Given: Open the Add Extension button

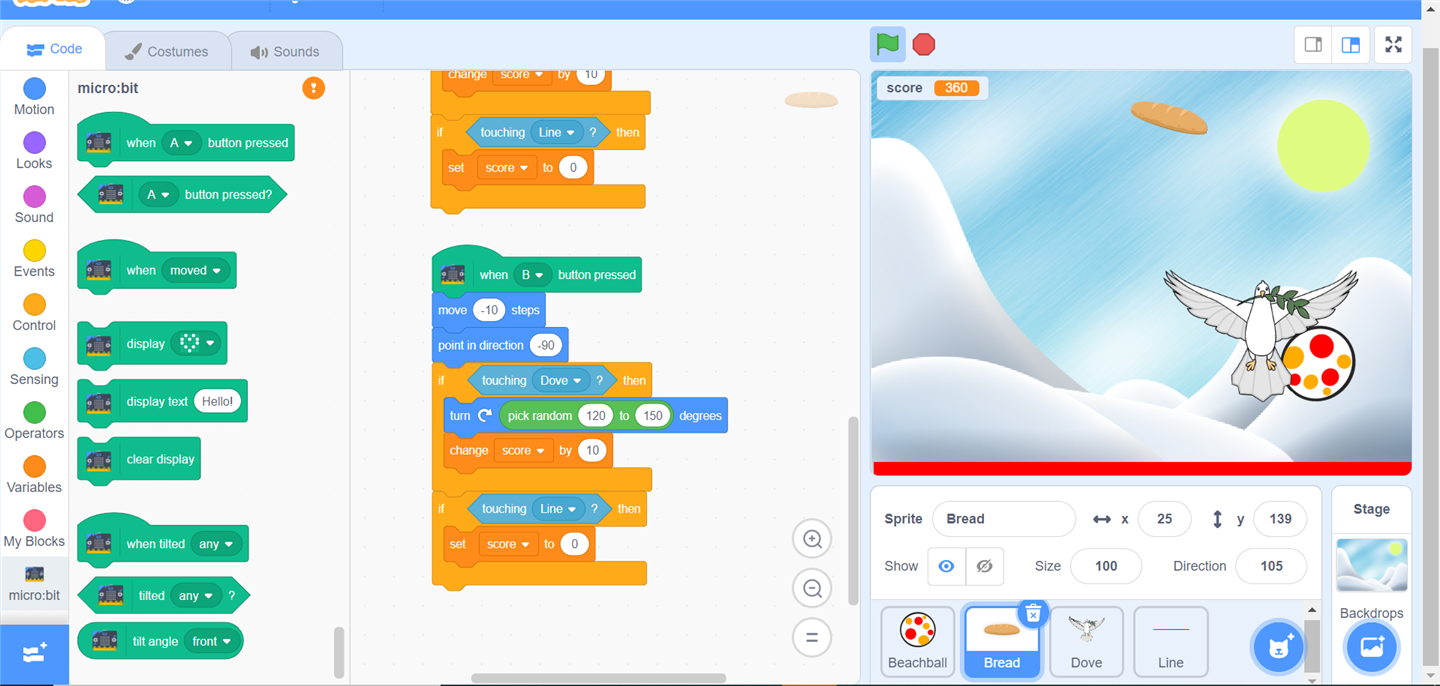Looking at the screenshot, I should point(34,653).
